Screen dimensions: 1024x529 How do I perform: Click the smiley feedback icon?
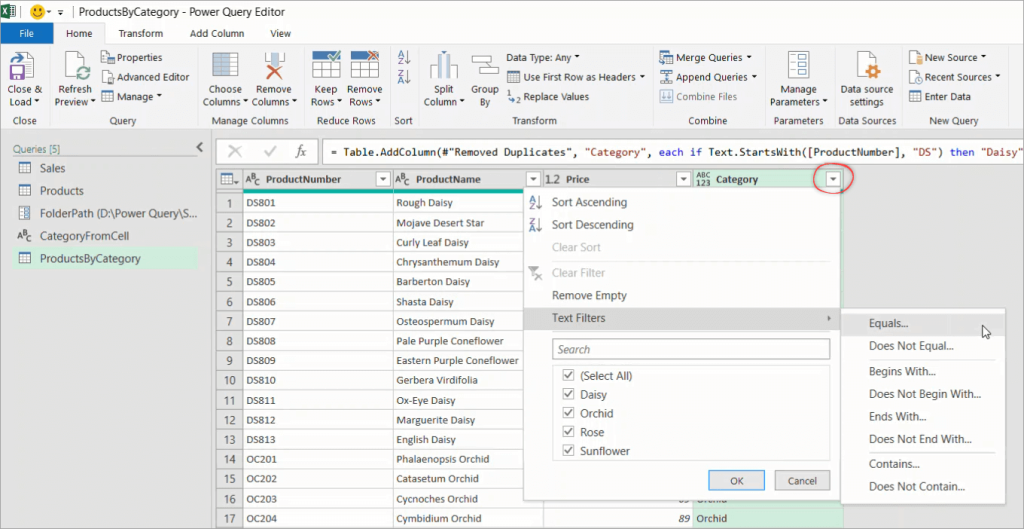tap(37, 12)
